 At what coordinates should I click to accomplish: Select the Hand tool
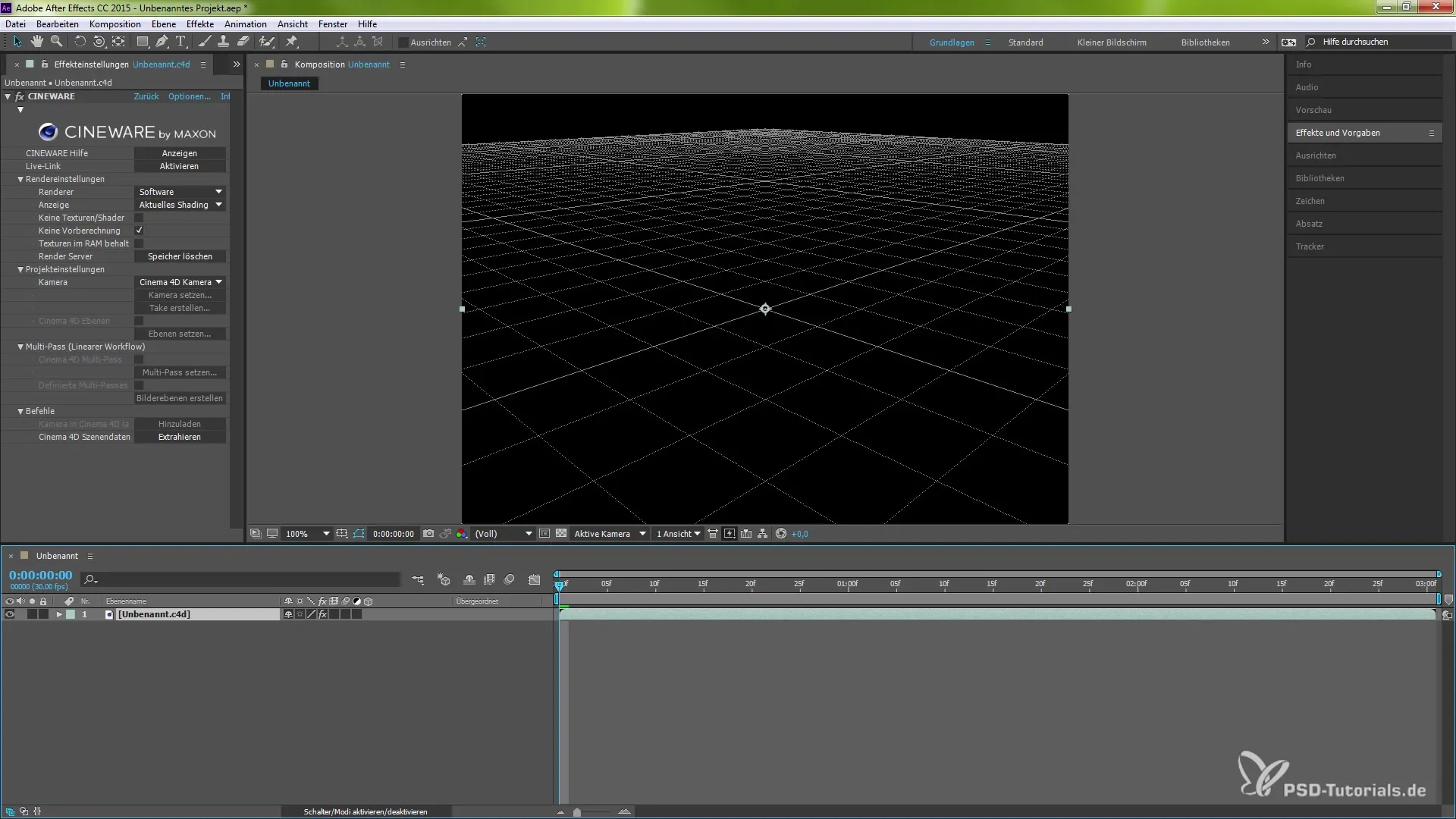click(x=36, y=42)
